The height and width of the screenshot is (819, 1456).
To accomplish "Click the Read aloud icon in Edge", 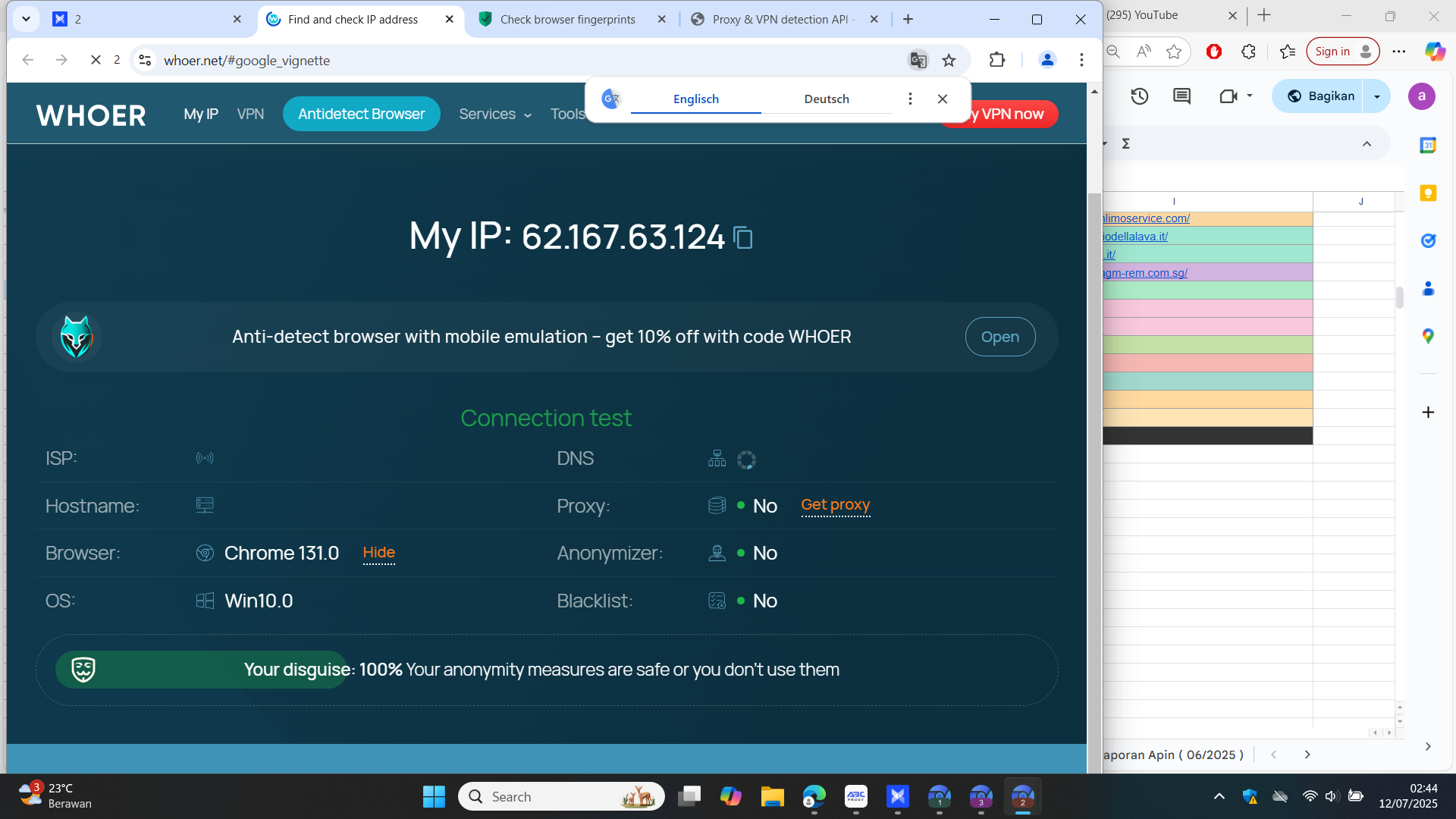I will [1144, 52].
